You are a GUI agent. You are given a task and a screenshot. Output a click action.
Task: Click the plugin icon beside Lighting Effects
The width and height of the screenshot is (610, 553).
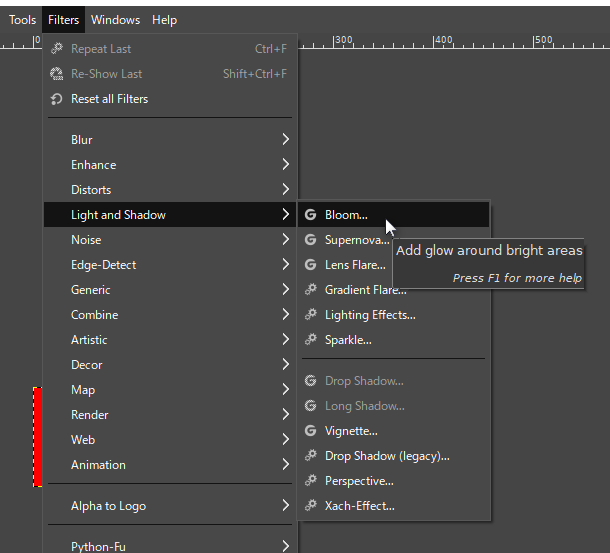311,315
